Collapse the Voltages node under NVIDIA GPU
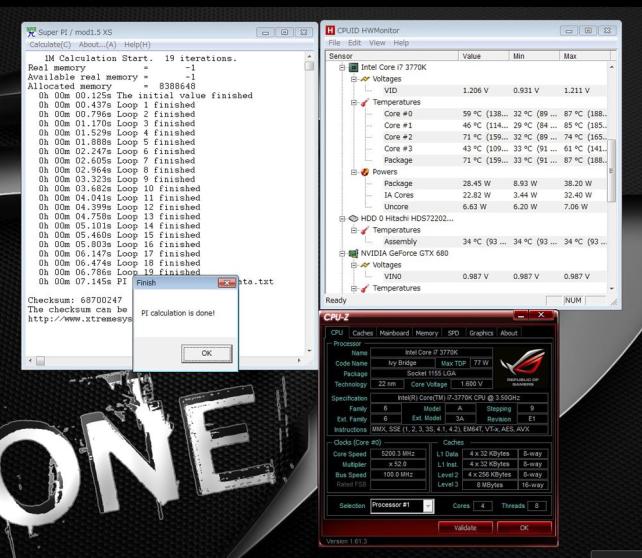Viewport: 642px width, 558px height. [354, 265]
